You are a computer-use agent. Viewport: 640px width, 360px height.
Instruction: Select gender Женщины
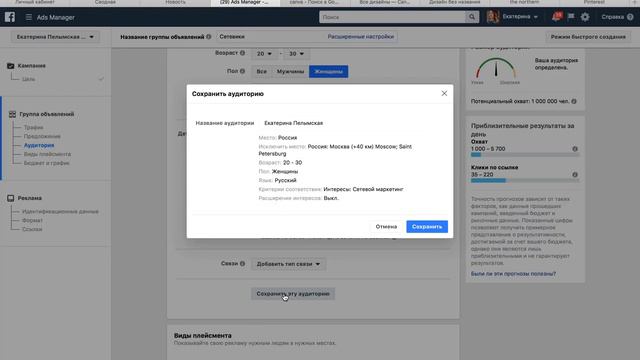(x=329, y=71)
